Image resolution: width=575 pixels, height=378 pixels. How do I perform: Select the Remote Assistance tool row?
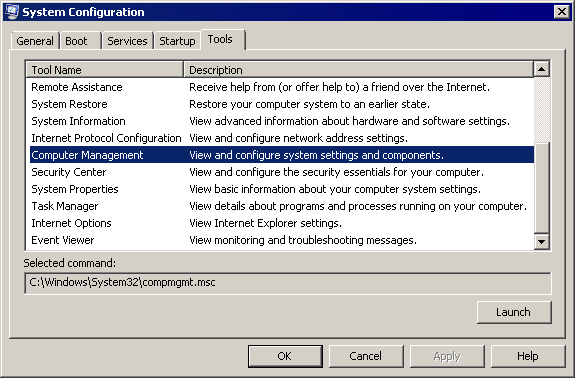(x=282, y=87)
